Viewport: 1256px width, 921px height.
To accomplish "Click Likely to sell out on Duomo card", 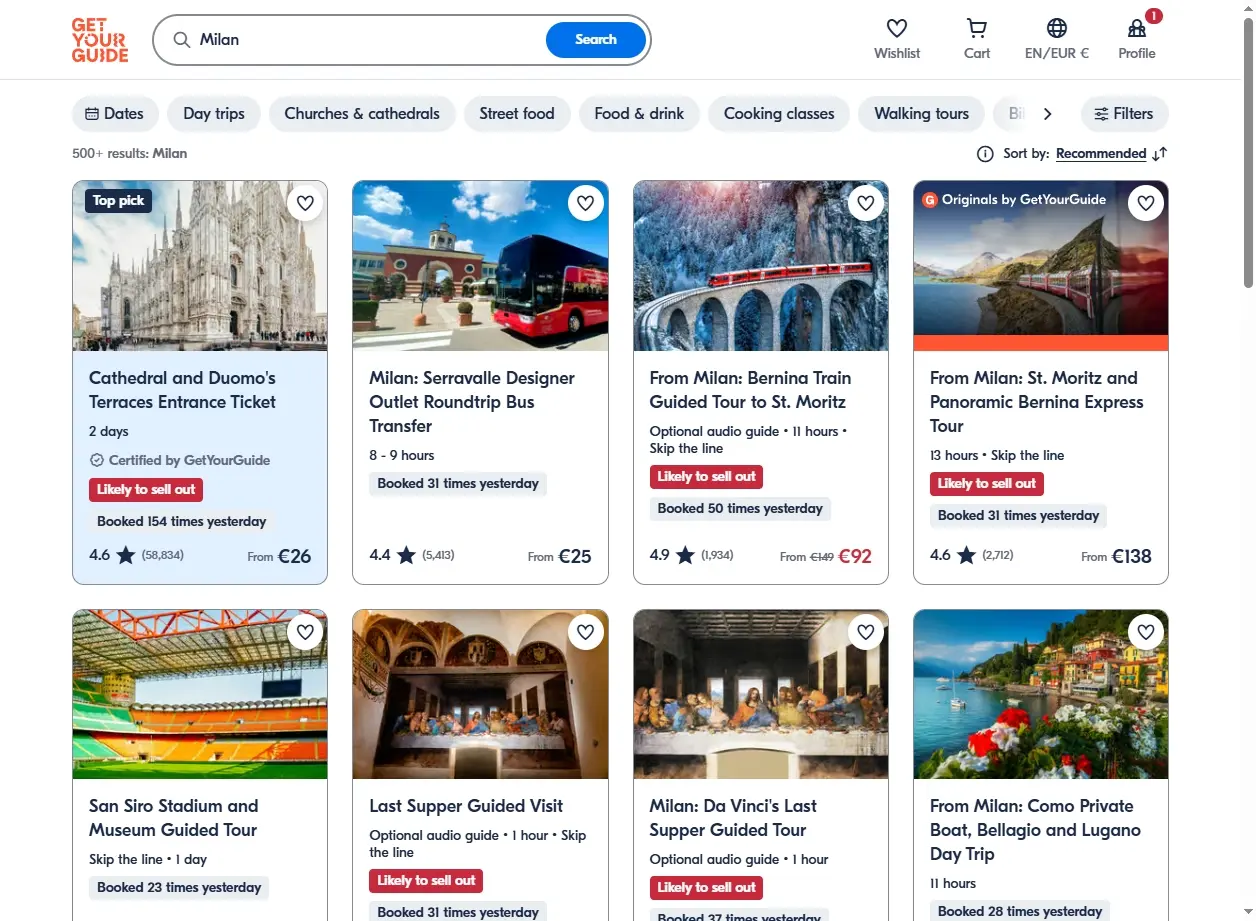I will [146, 489].
